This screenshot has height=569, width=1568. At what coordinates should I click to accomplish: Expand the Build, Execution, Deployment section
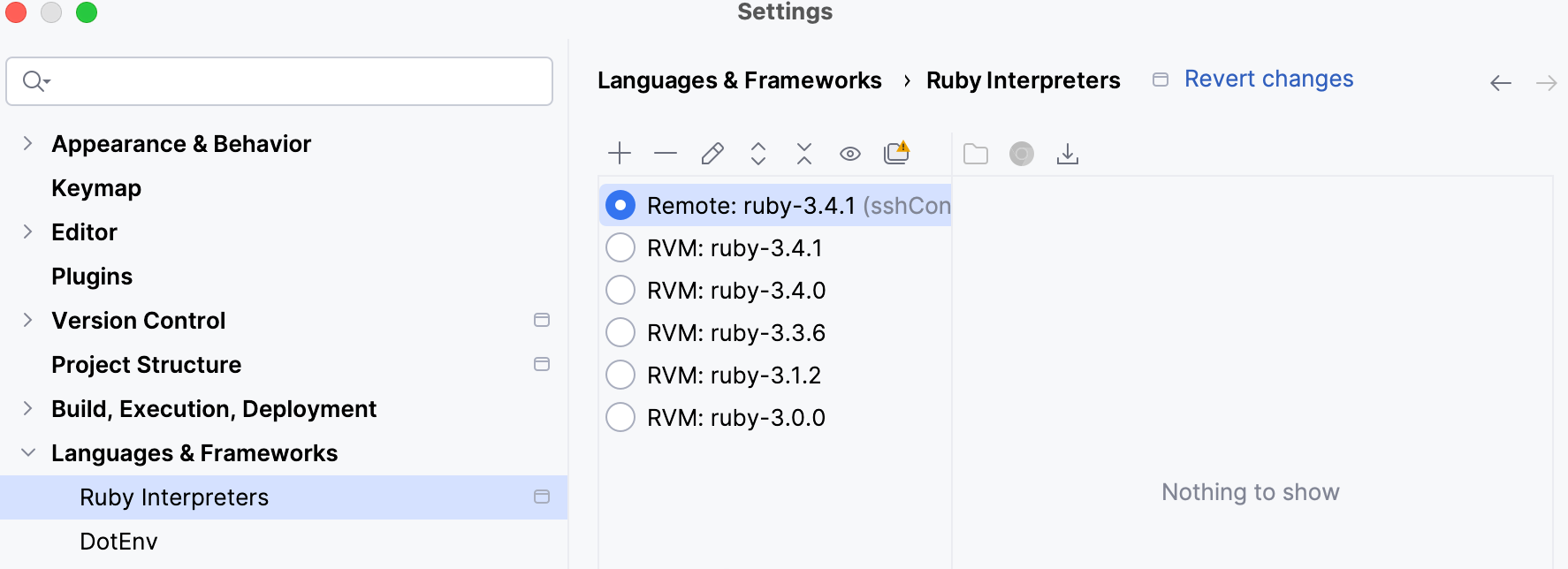click(27, 408)
